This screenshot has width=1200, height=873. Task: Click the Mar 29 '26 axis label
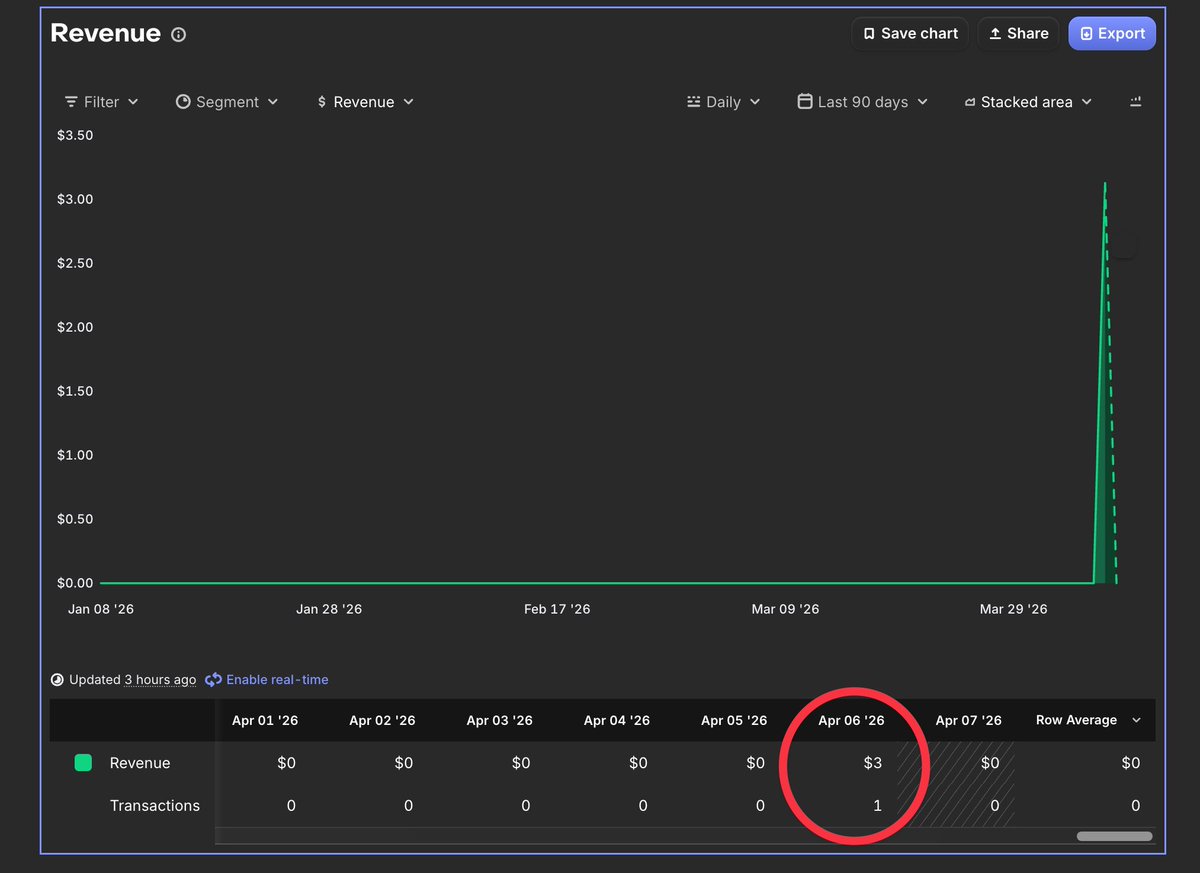[x=1013, y=609]
